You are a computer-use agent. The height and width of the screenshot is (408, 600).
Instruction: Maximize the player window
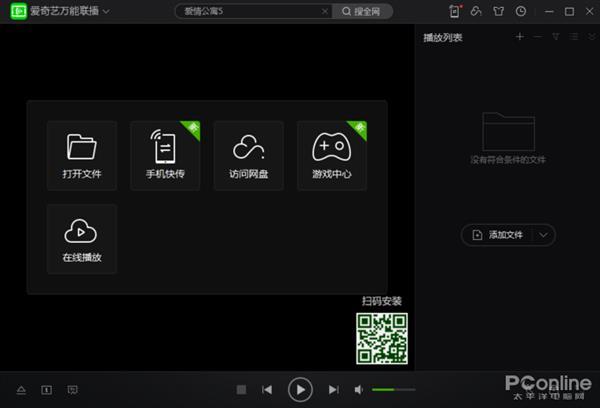[569, 11]
